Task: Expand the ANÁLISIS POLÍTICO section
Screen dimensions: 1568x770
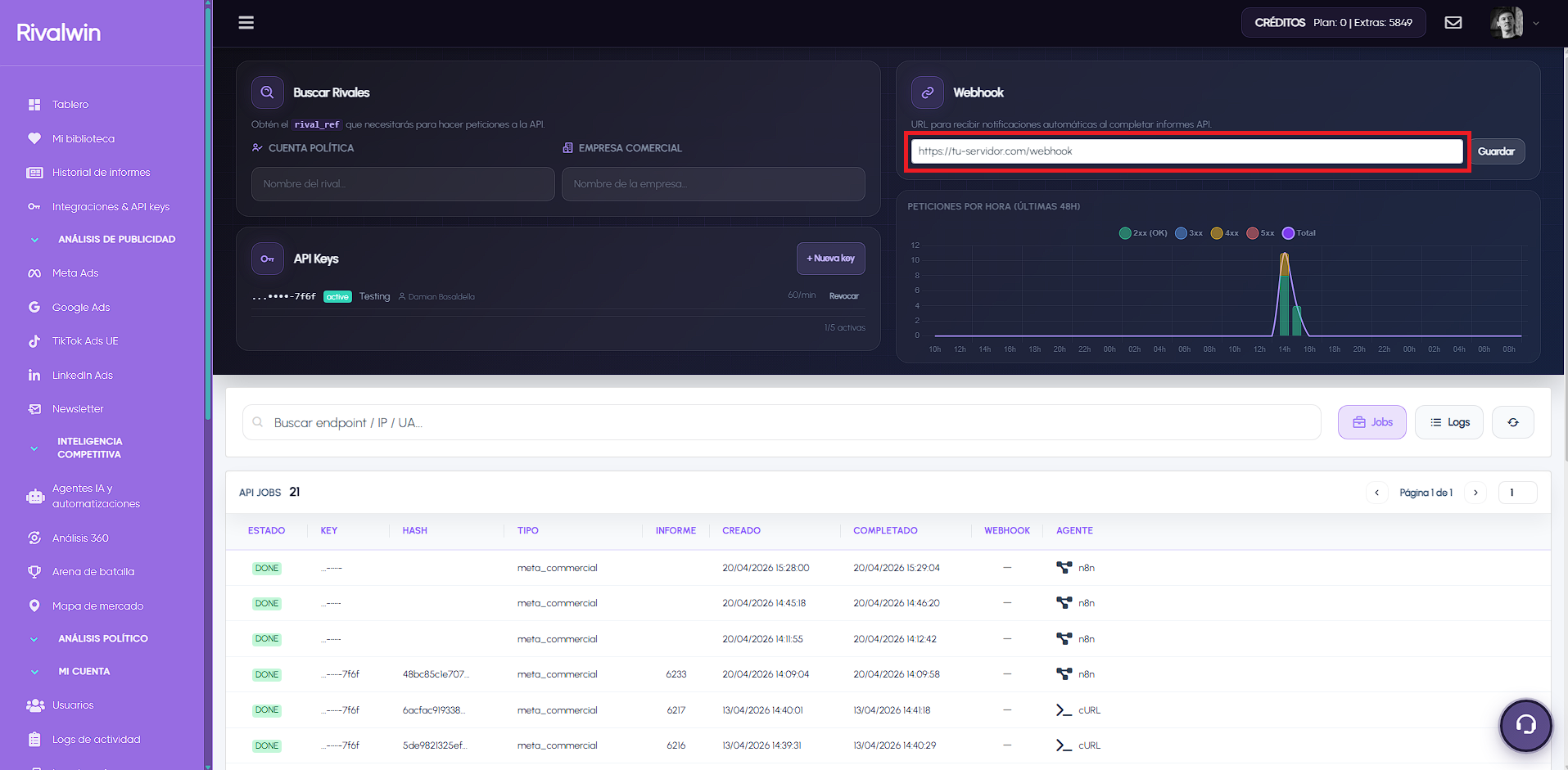Action: pos(34,638)
